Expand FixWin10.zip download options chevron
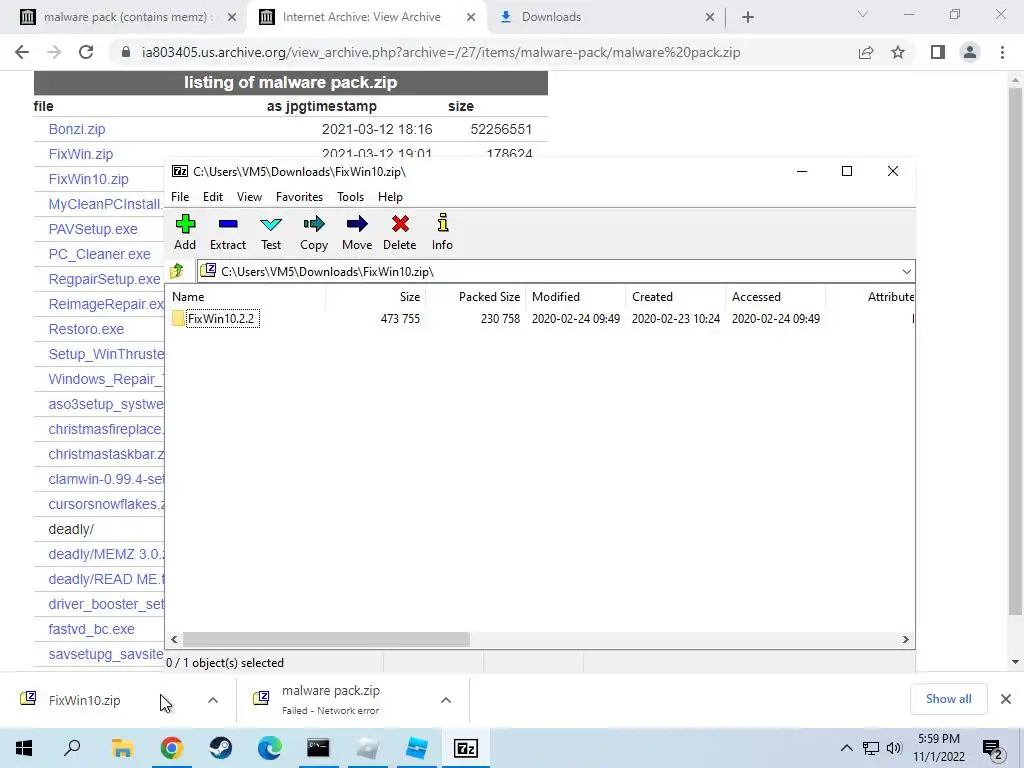 point(213,700)
